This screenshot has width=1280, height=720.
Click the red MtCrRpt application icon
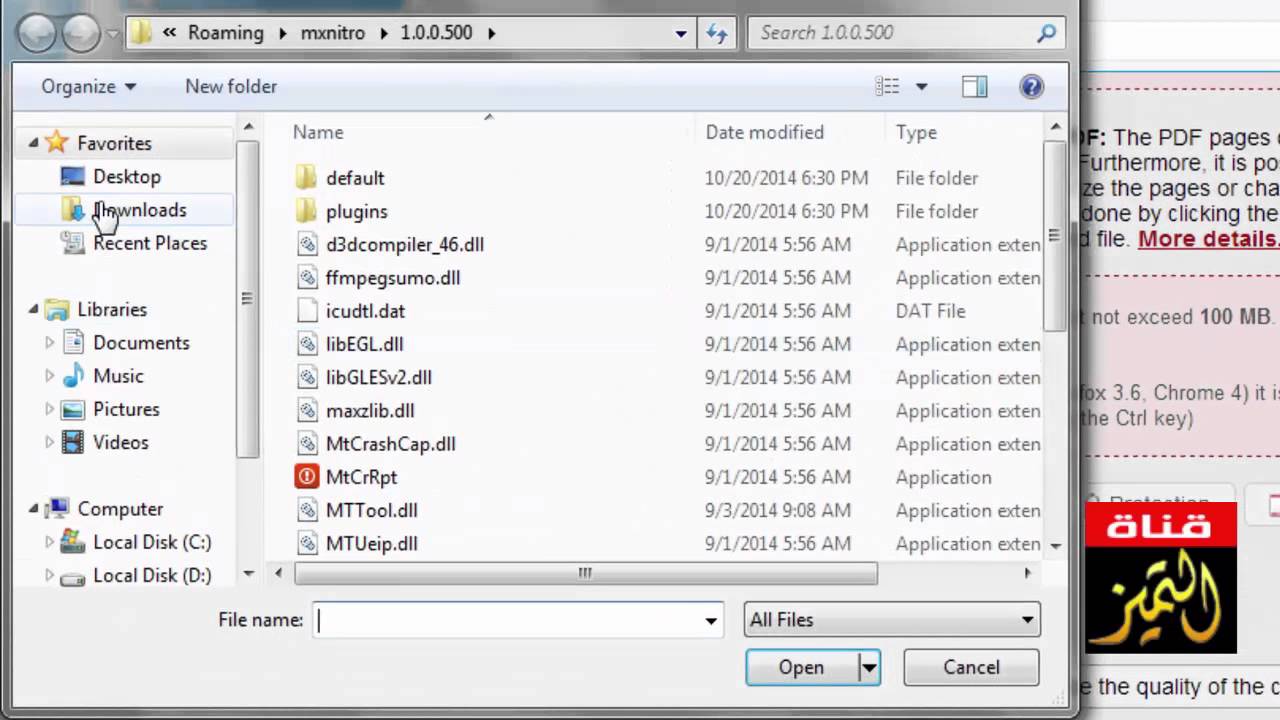tap(307, 477)
